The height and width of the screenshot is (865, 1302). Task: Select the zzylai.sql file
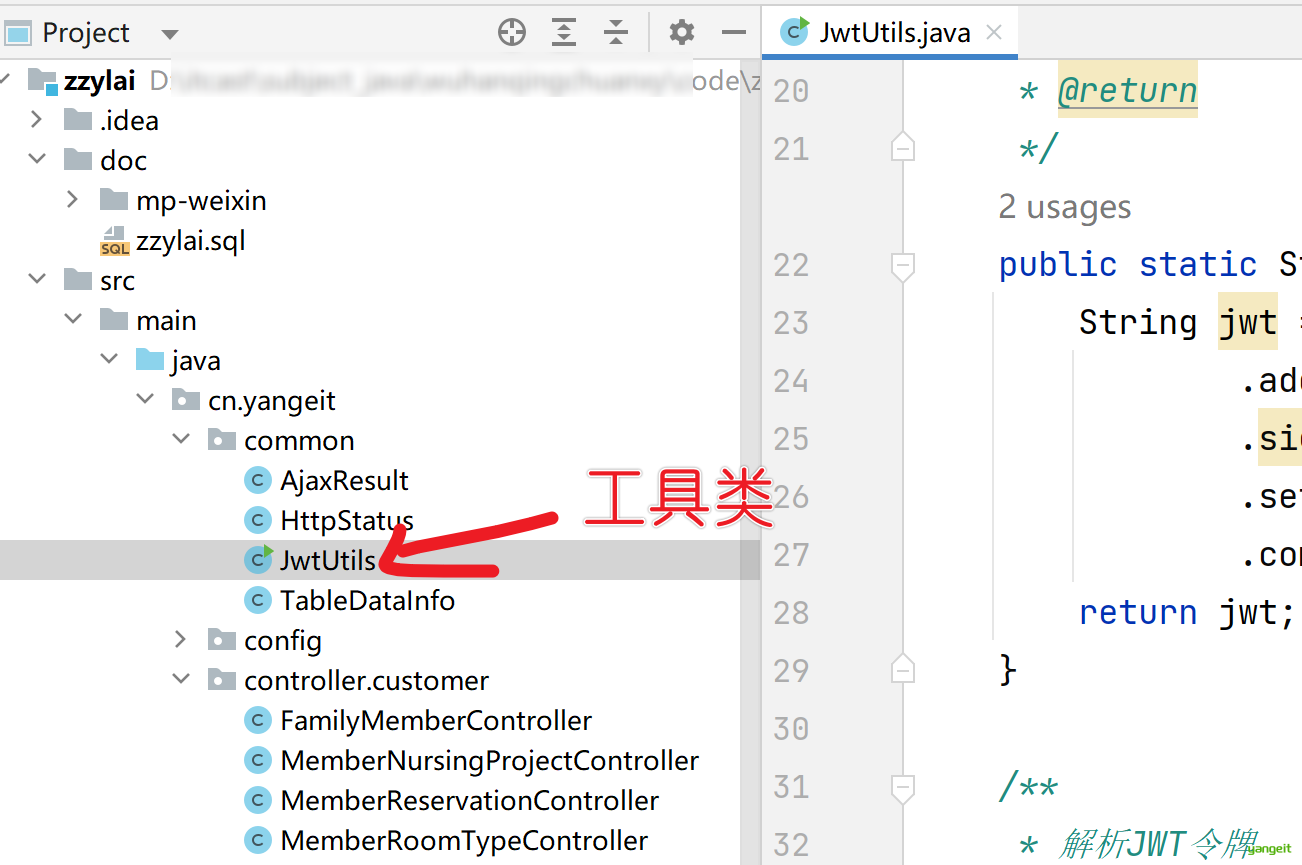(x=191, y=241)
